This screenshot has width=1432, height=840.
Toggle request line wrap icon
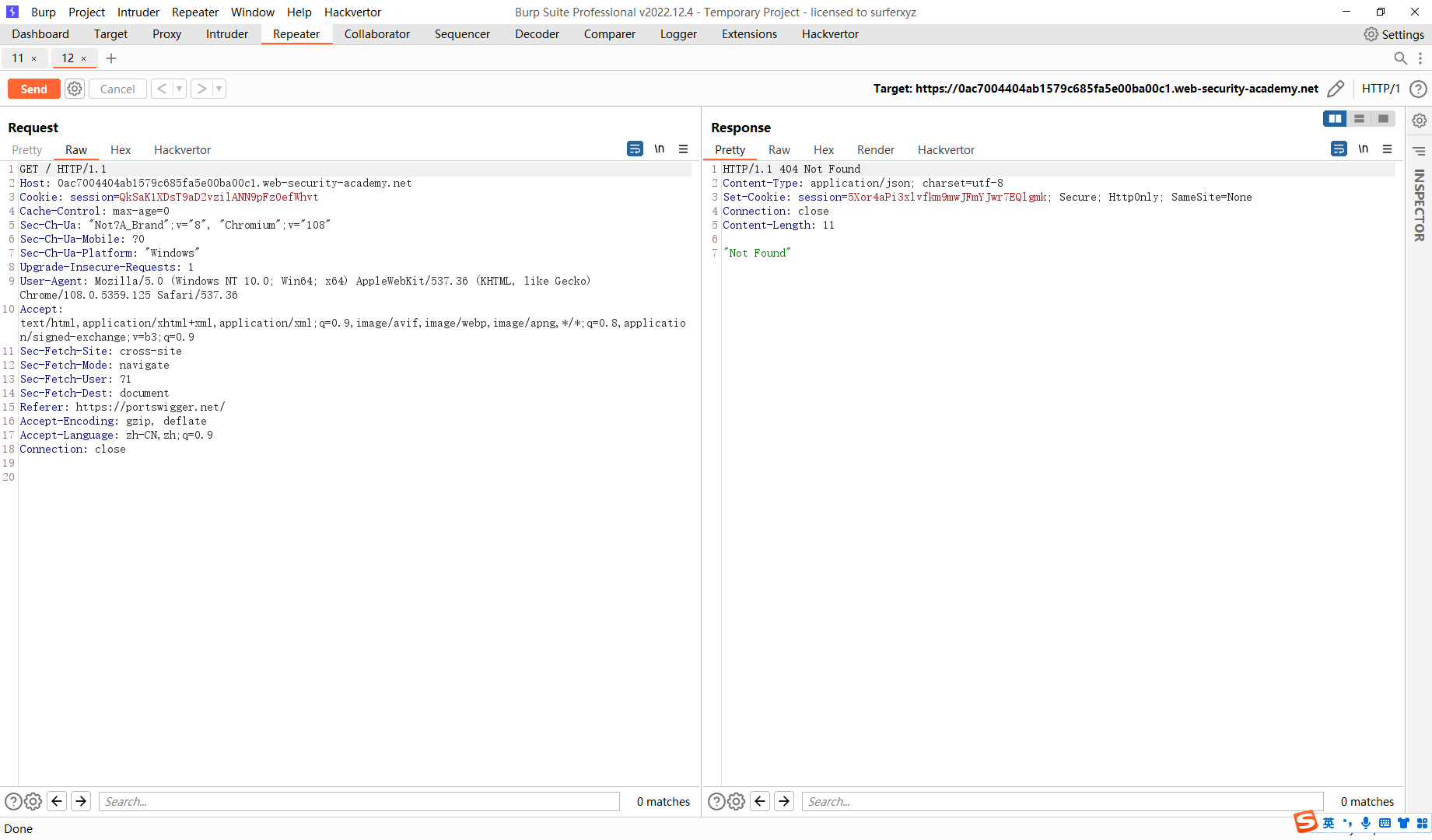coord(635,149)
